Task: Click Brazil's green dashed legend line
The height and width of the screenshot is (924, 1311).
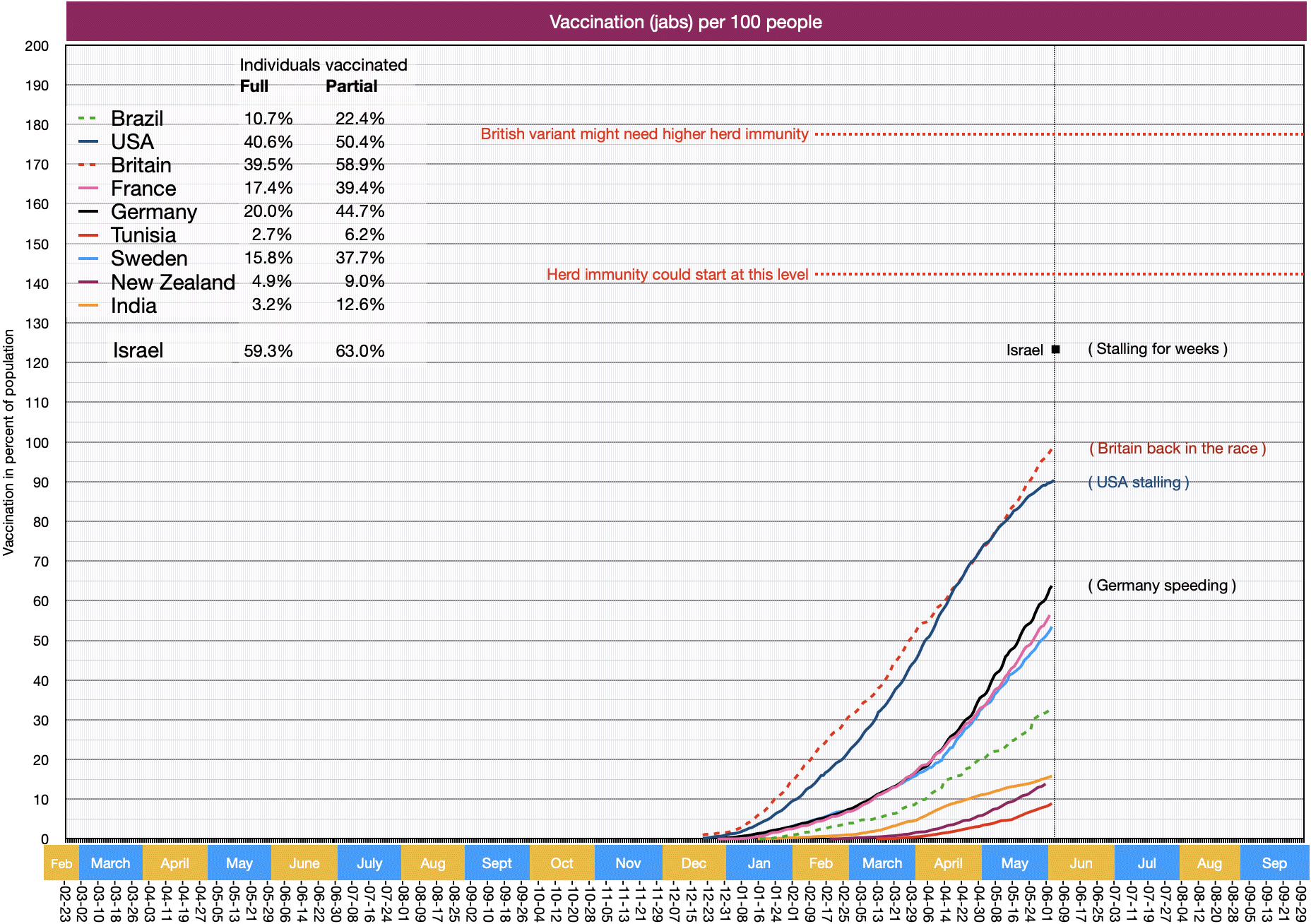Action: pos(88,119)
